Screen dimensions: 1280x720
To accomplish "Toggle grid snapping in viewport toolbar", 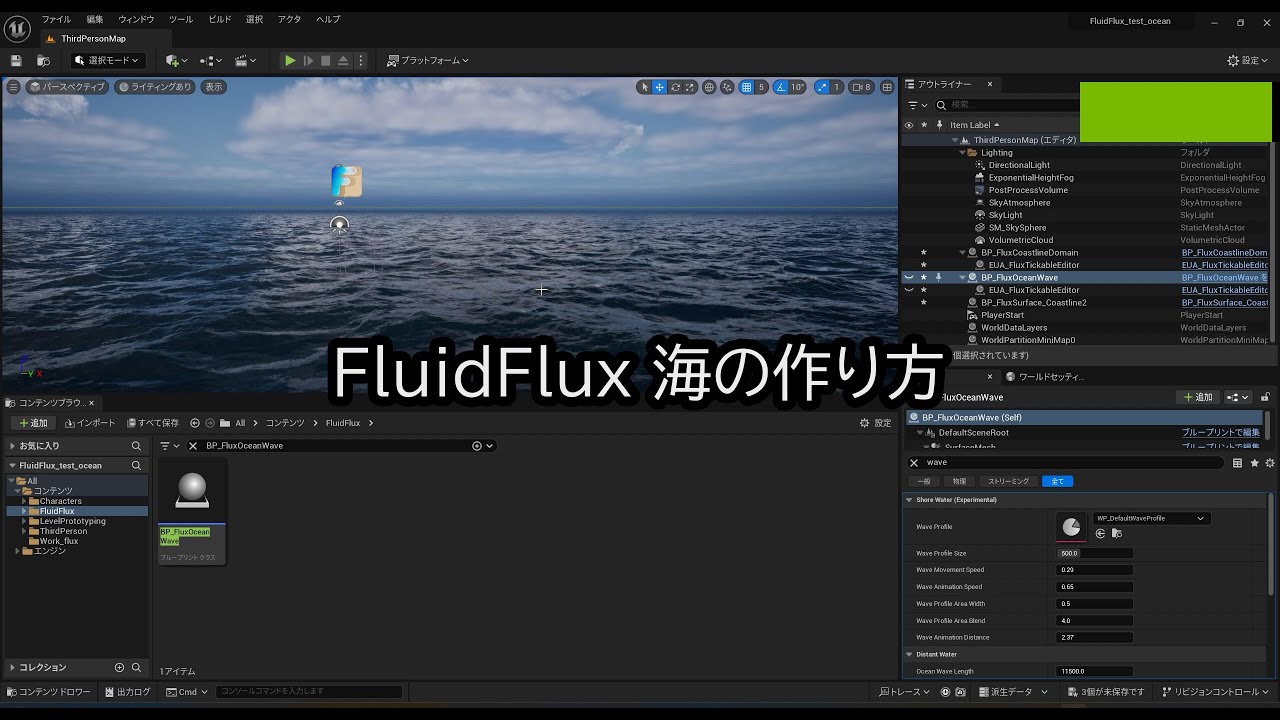I will coord(746,87).
